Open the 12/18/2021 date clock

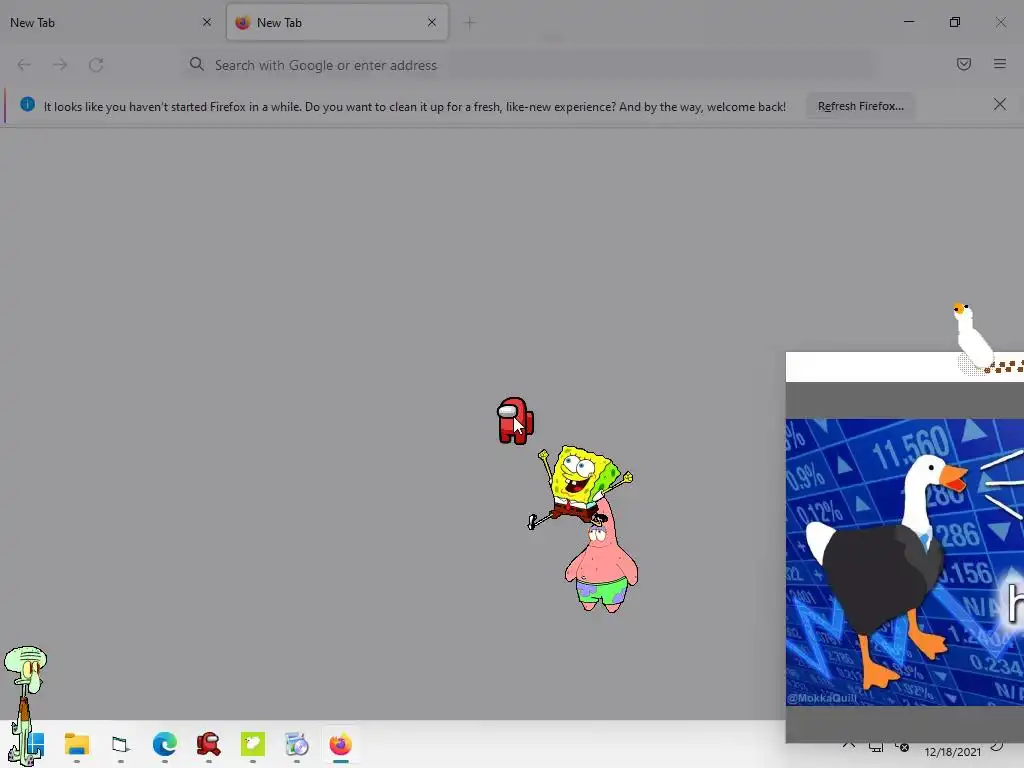coord(952,752)
